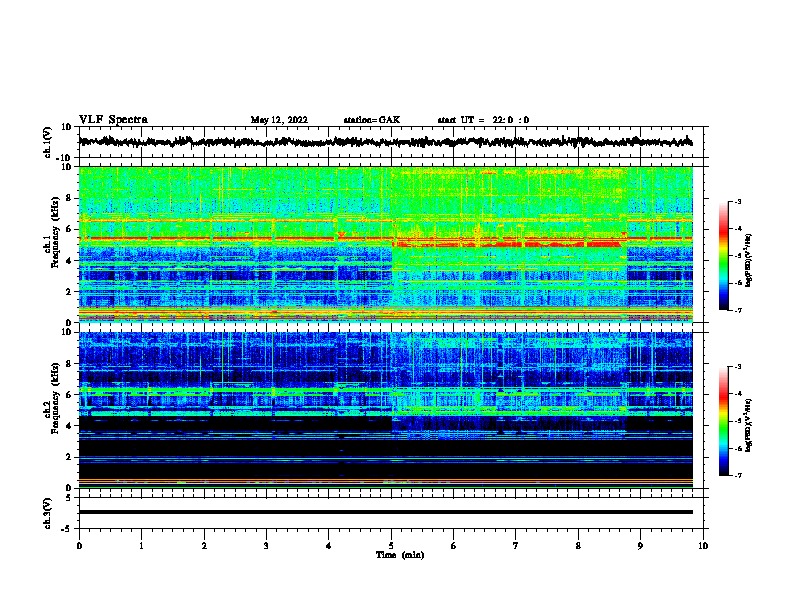This screenshot has height=612, width=792.
Task: Select the "start UT = 22: 0 : 0" label
Action: pos(483,120)
